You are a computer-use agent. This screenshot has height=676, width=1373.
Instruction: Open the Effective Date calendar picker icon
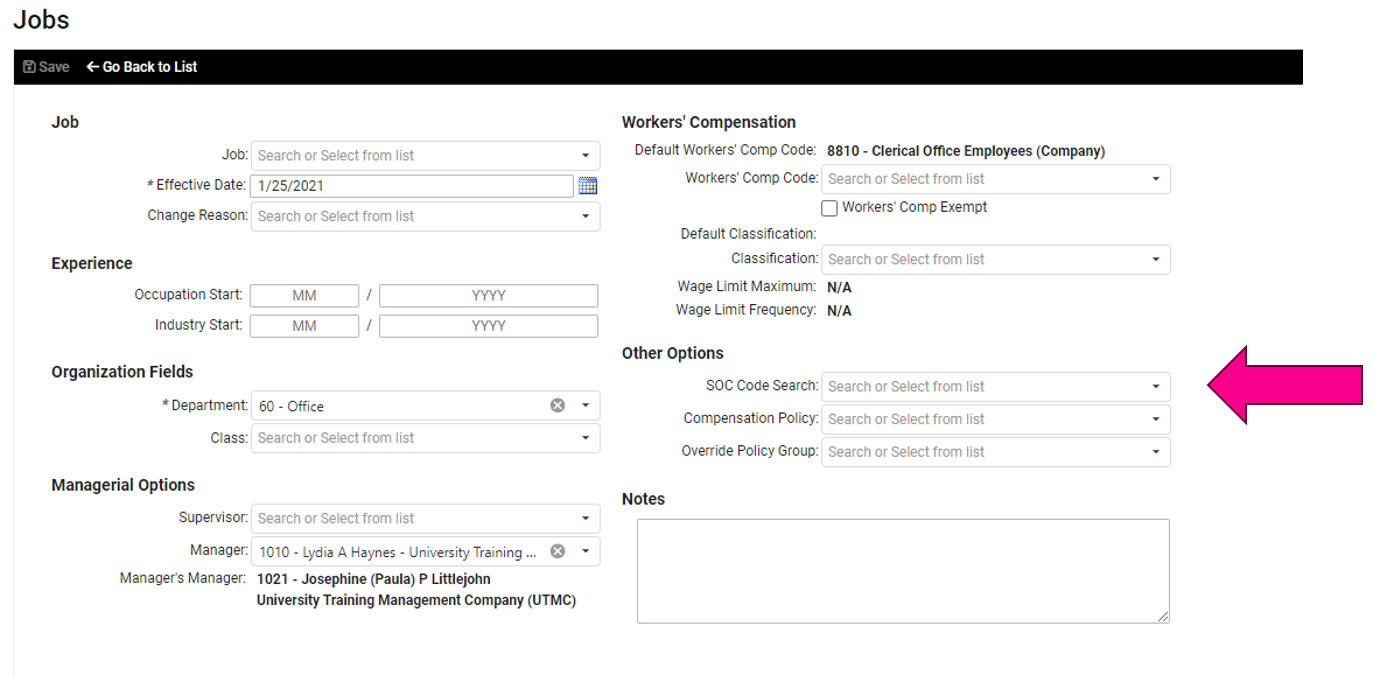click(588, 186)
